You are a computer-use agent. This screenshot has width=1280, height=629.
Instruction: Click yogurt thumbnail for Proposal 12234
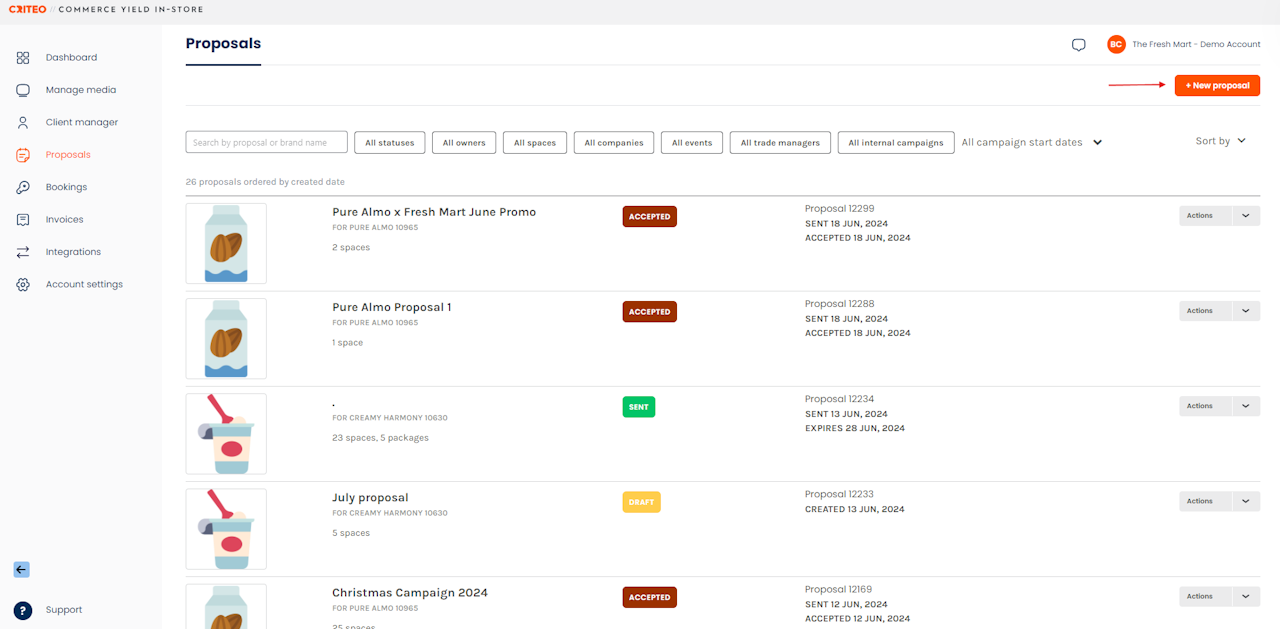point(226,434)
